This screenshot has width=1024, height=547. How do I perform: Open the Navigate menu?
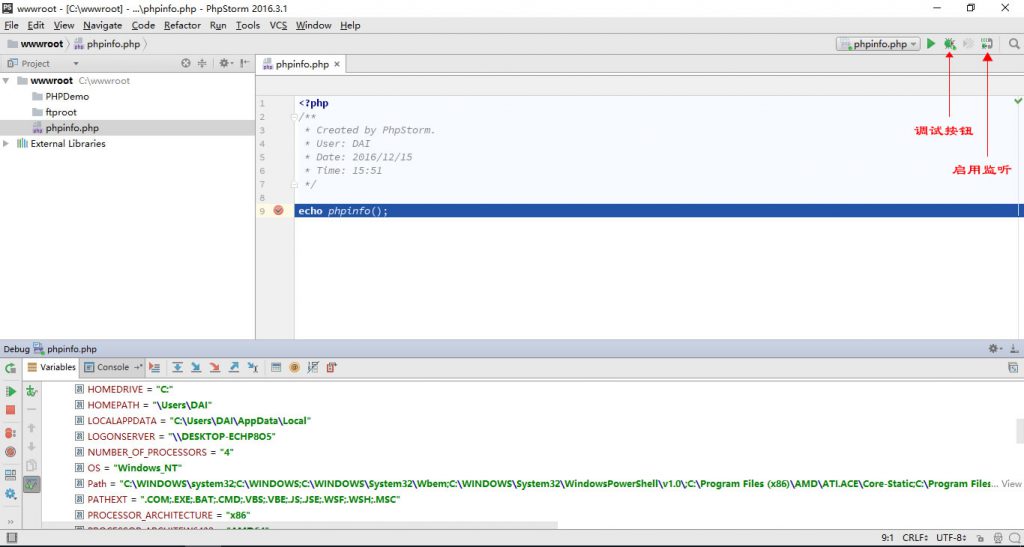point(103,25)
